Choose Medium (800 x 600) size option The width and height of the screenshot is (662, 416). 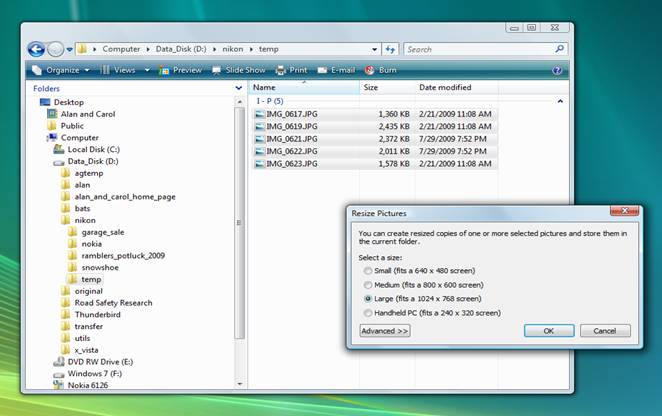click(368, 285)
